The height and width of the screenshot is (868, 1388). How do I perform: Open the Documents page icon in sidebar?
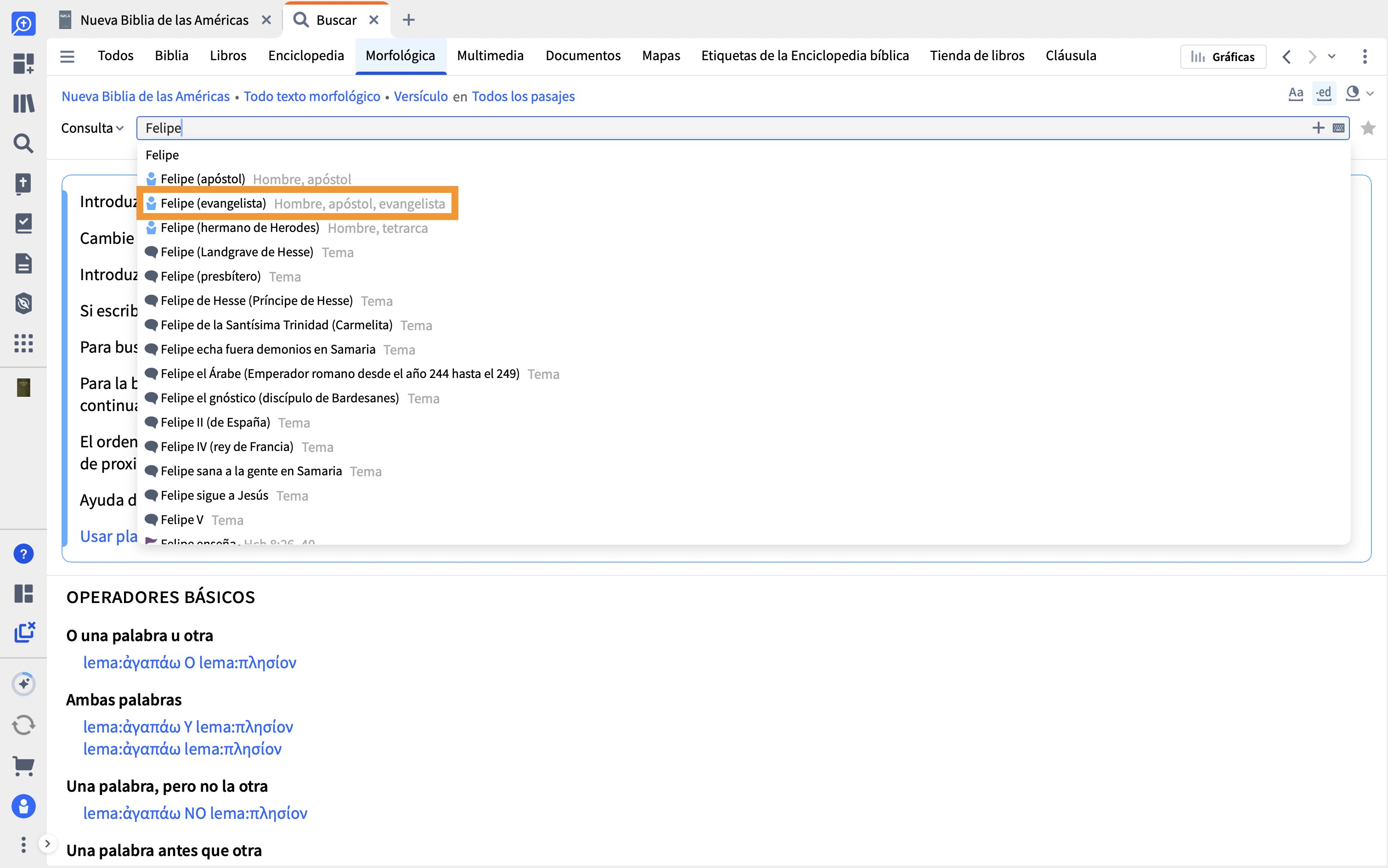tap(23, 264)
